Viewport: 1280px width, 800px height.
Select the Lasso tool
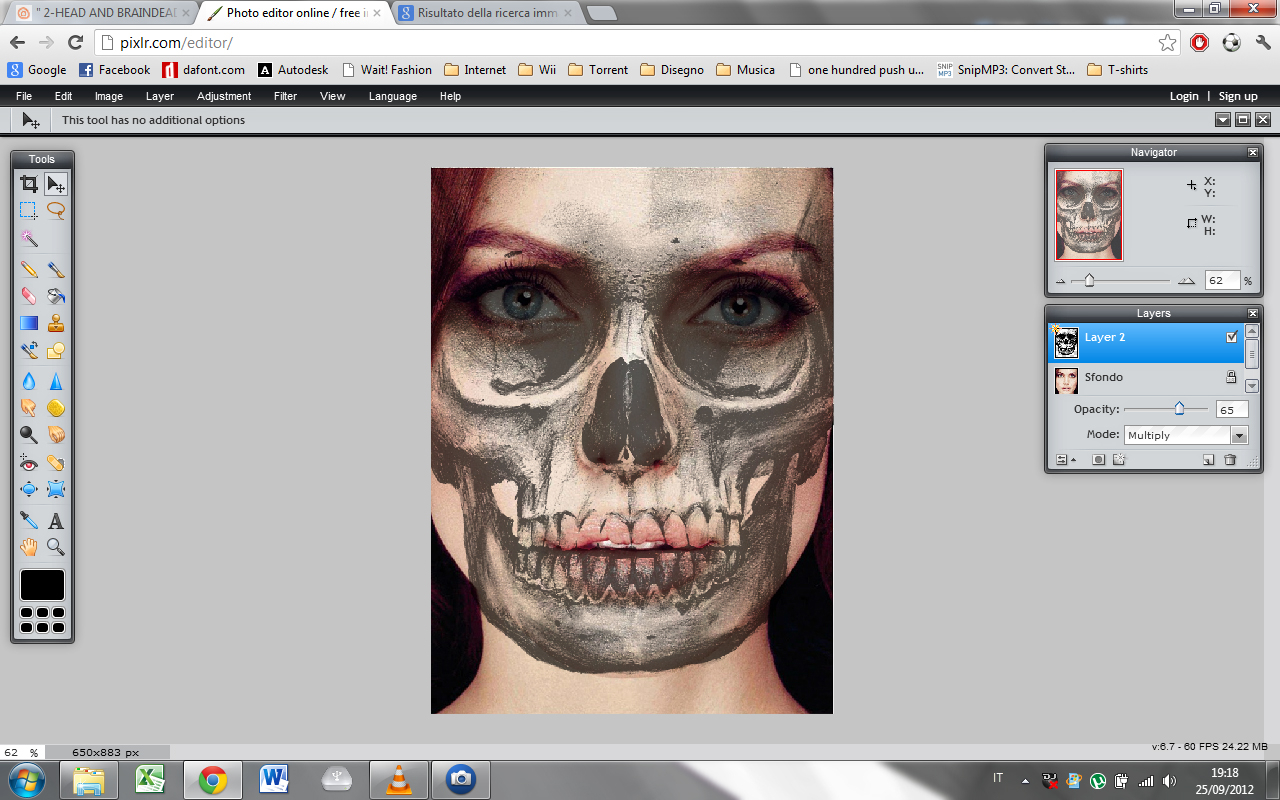coord(56,211)
